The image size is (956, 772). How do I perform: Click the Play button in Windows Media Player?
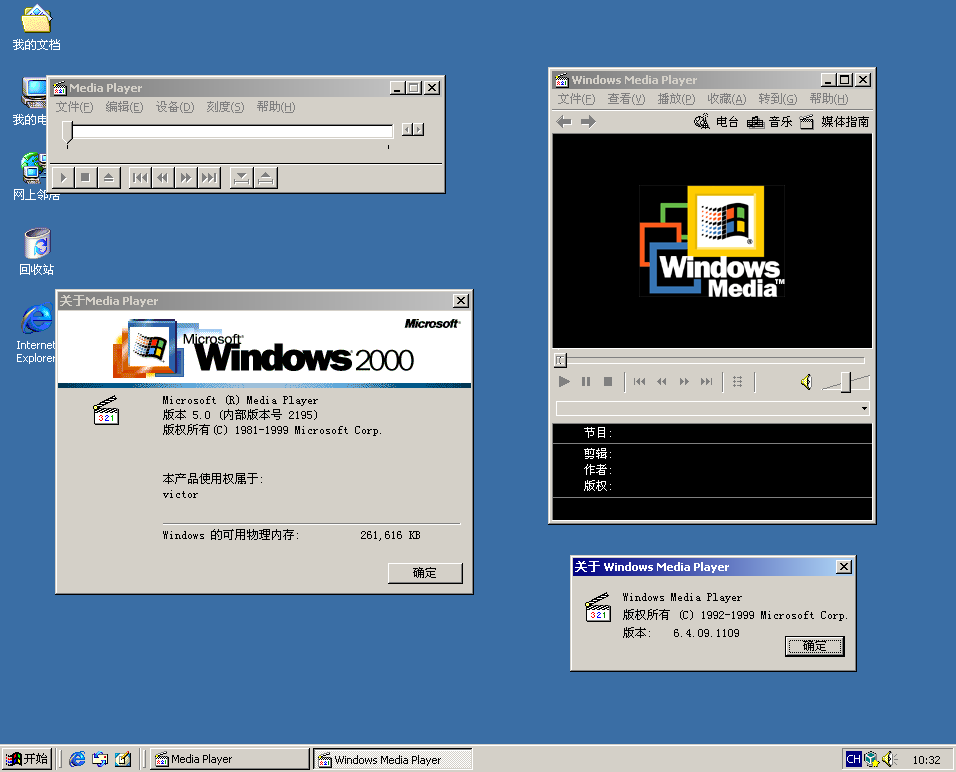coord(563,381)
